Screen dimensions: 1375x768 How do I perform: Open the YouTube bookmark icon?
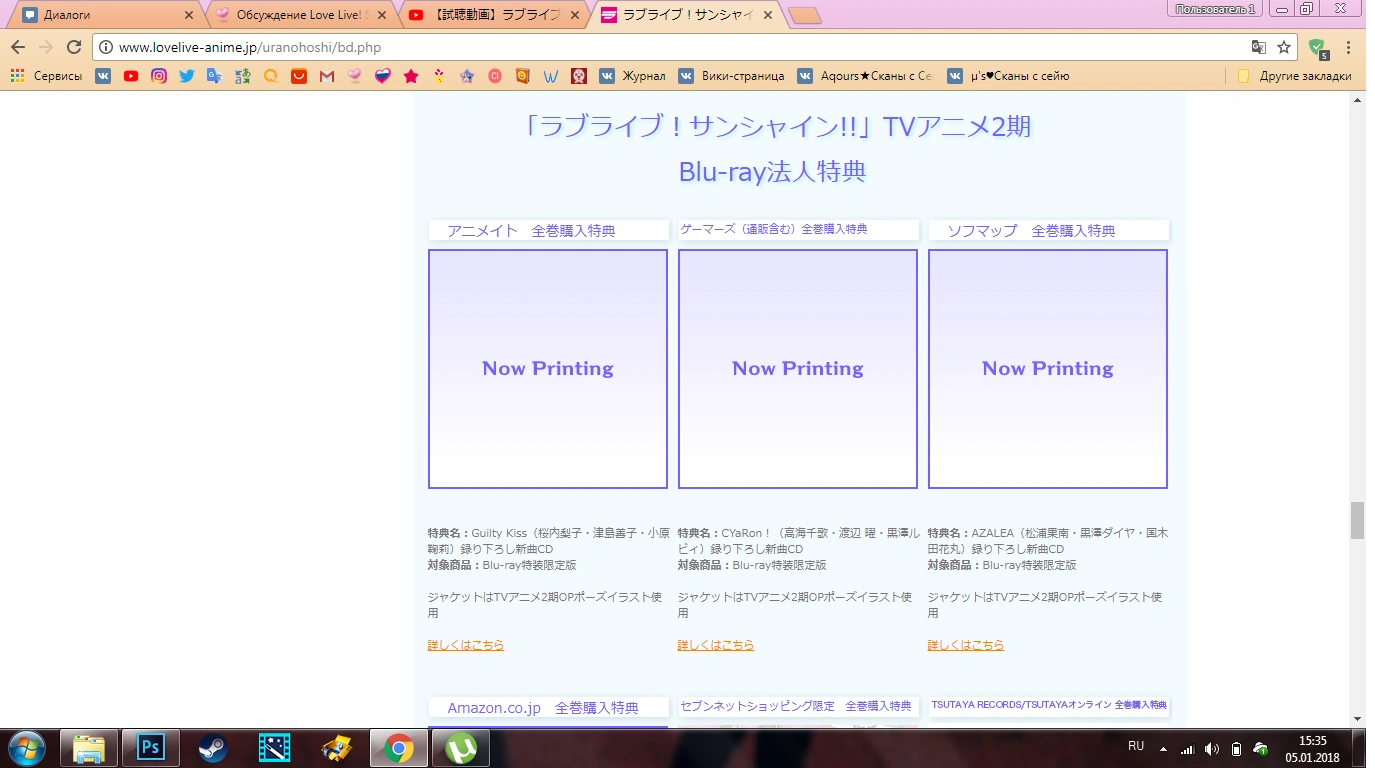pos(131,76)
